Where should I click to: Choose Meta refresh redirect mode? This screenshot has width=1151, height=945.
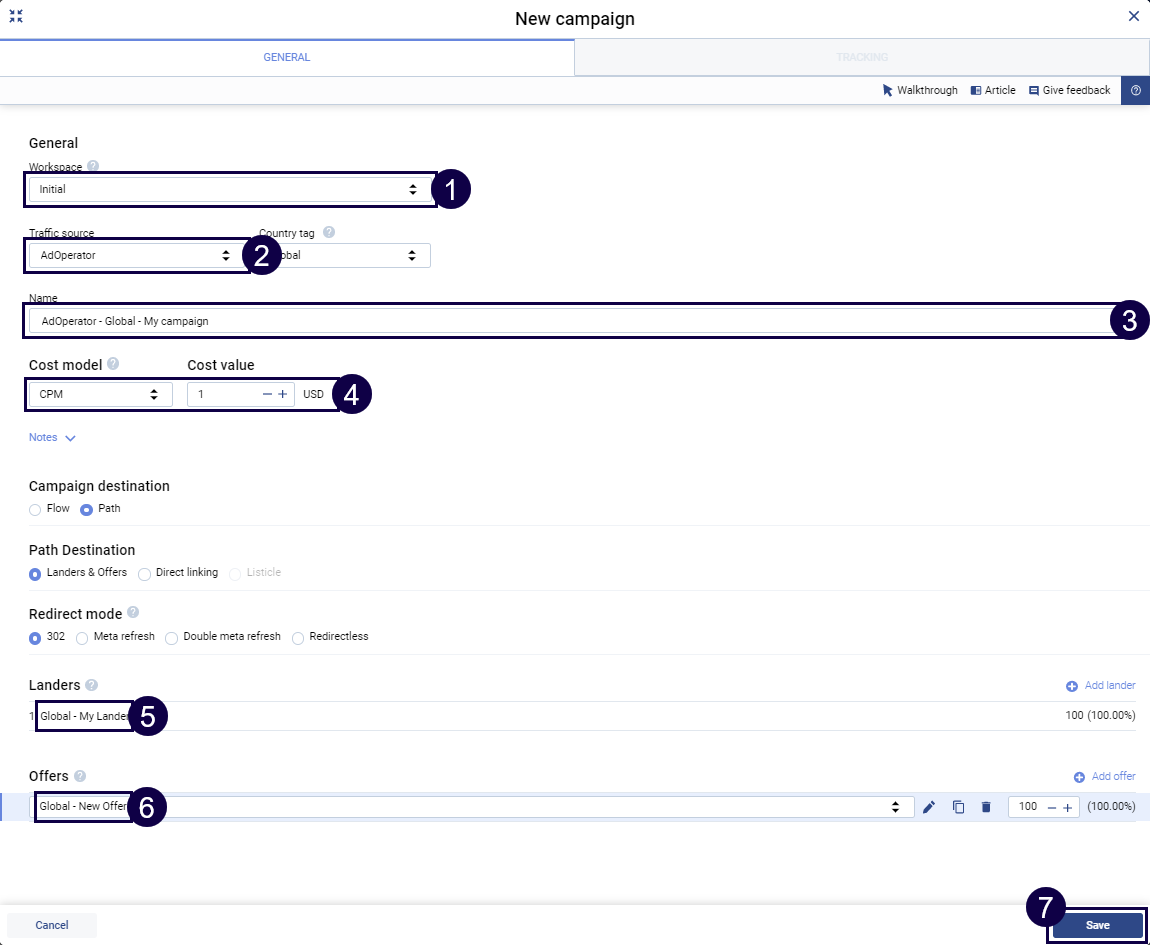point(83,637)
